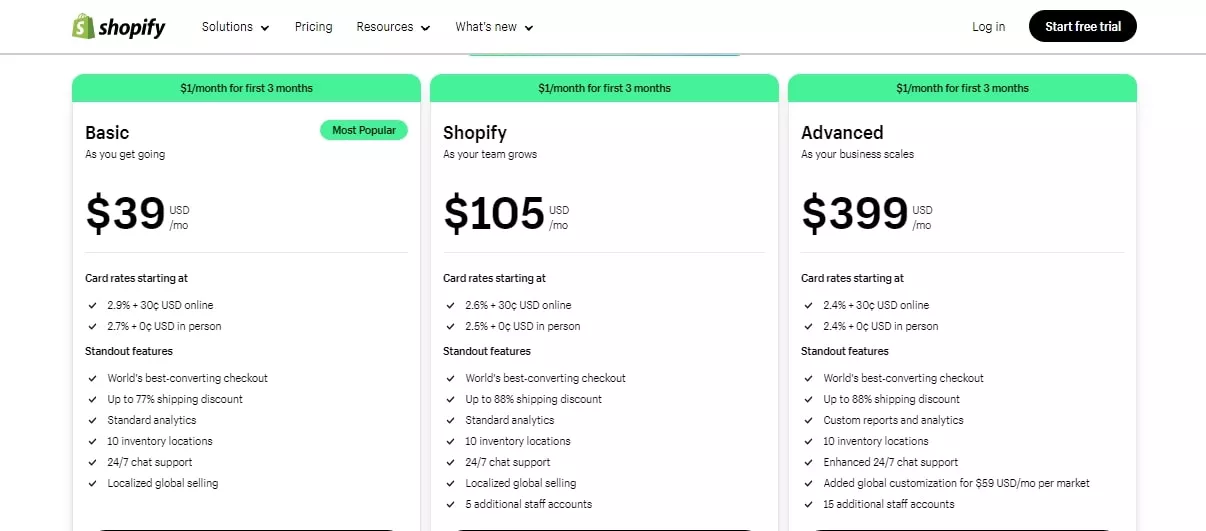The image size is (1206, 531).
Task: Click the $105 price
Action: [494, 213]
